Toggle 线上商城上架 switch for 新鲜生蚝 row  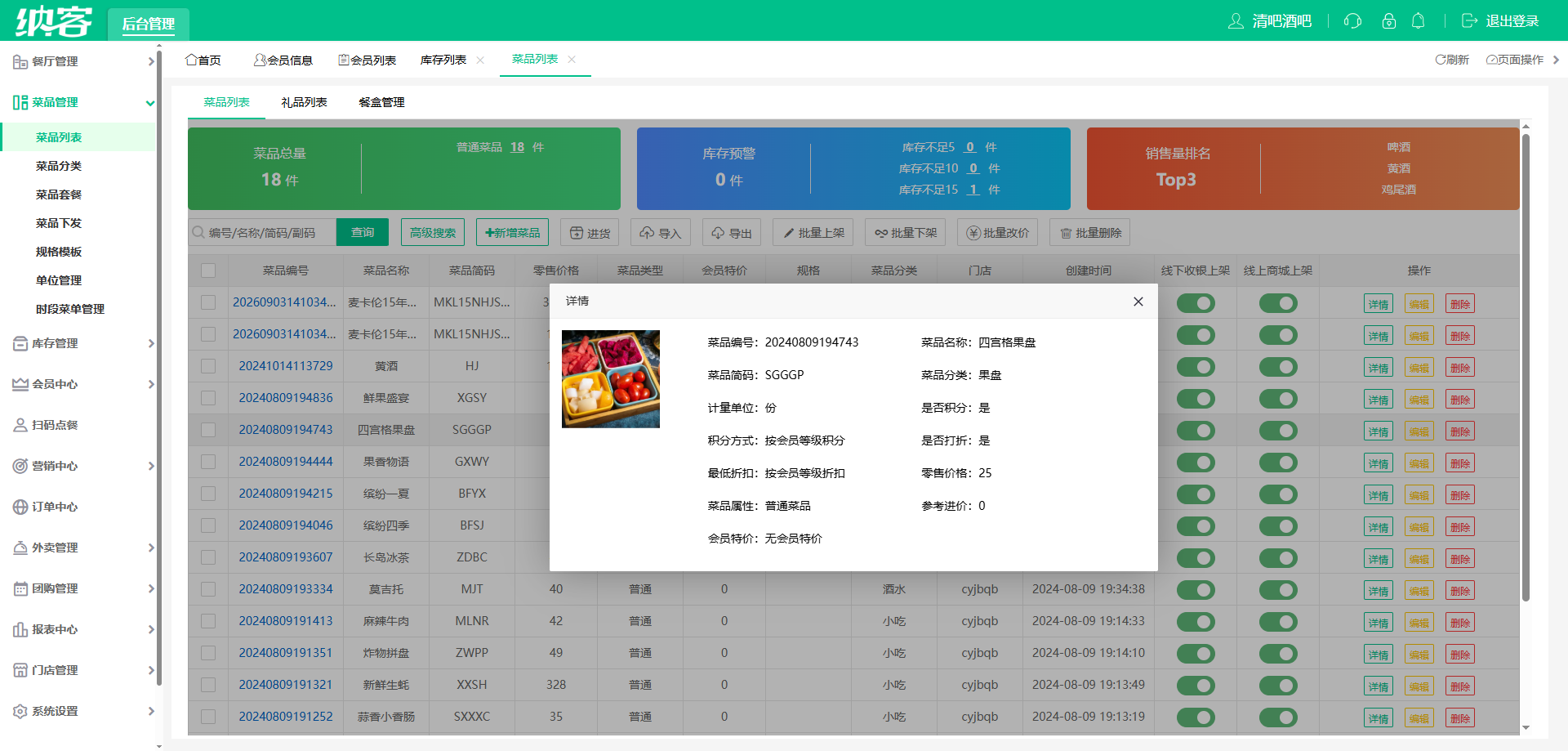pos(1278,686)
